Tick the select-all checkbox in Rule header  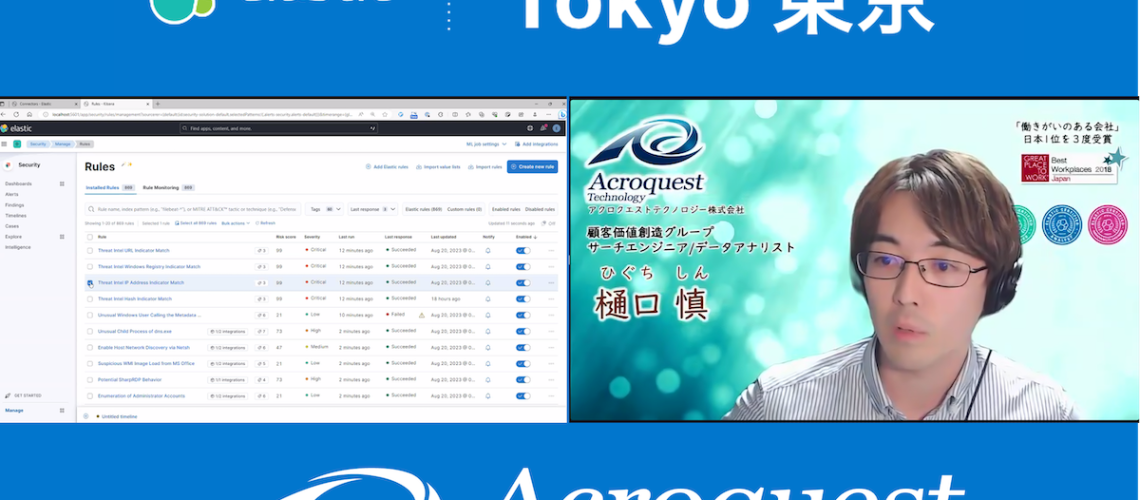coord(90,237)
